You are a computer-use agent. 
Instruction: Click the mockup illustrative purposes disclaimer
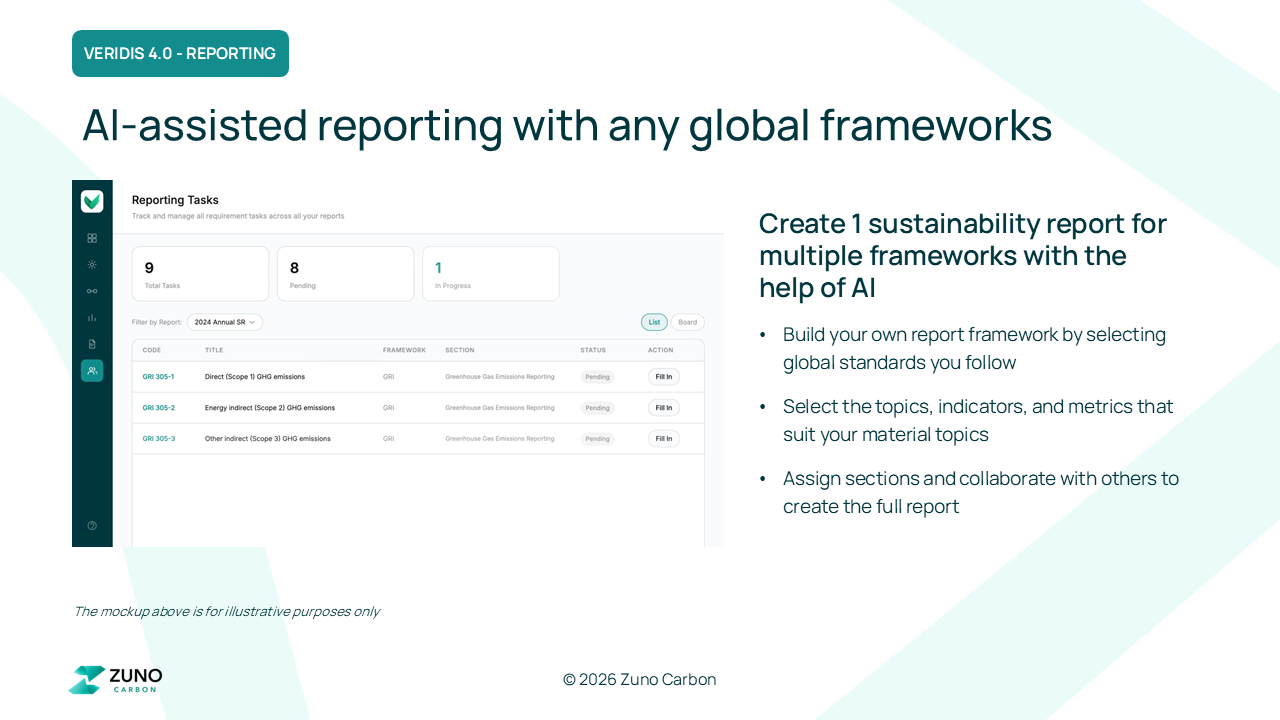(227, 611)
